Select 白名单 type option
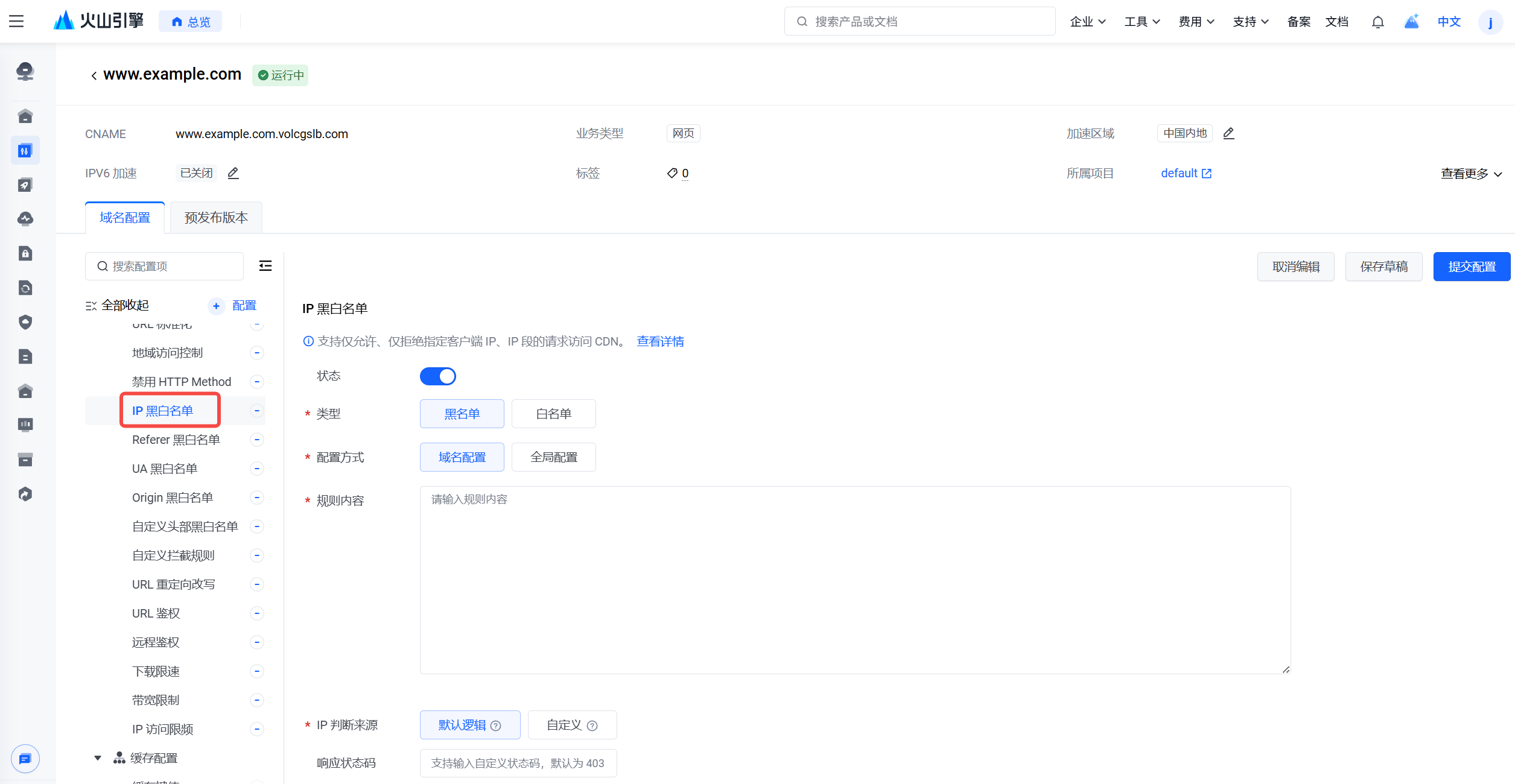1515x784 pixels. (x=553, y=414)
